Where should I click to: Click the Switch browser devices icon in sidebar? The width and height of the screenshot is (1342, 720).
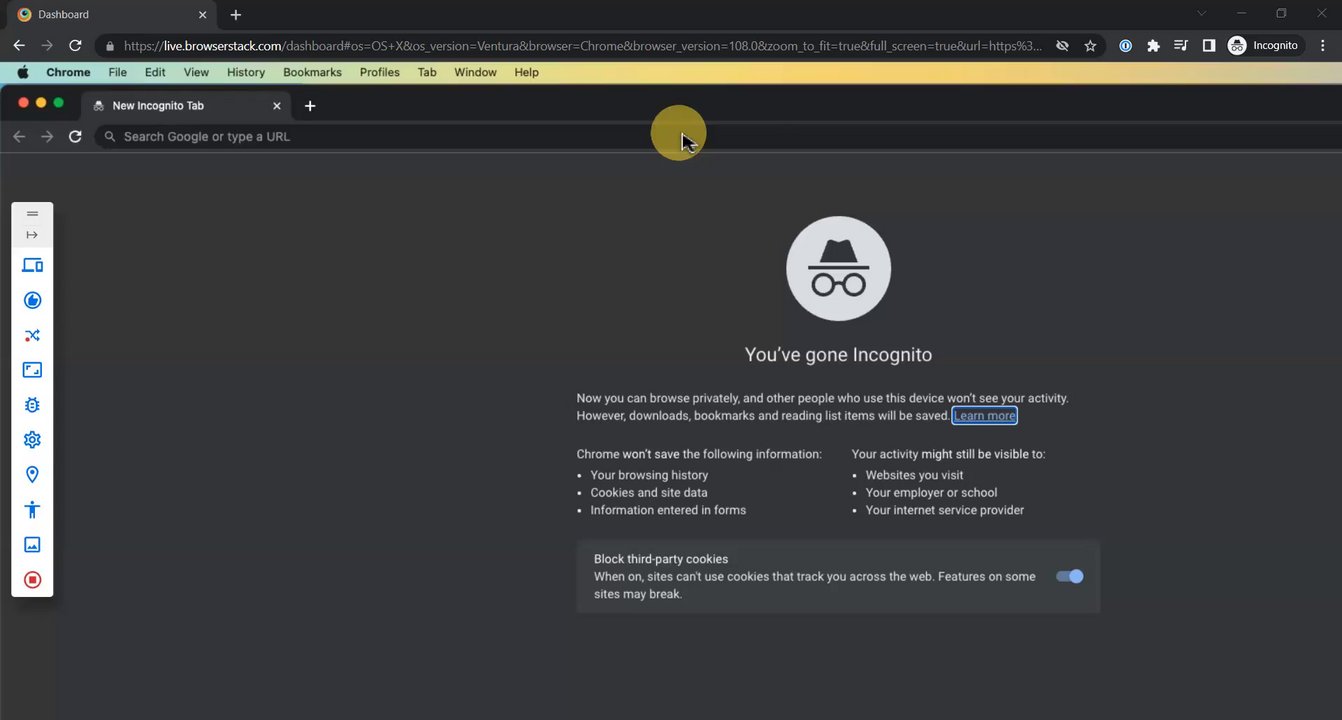pos(32,265)
